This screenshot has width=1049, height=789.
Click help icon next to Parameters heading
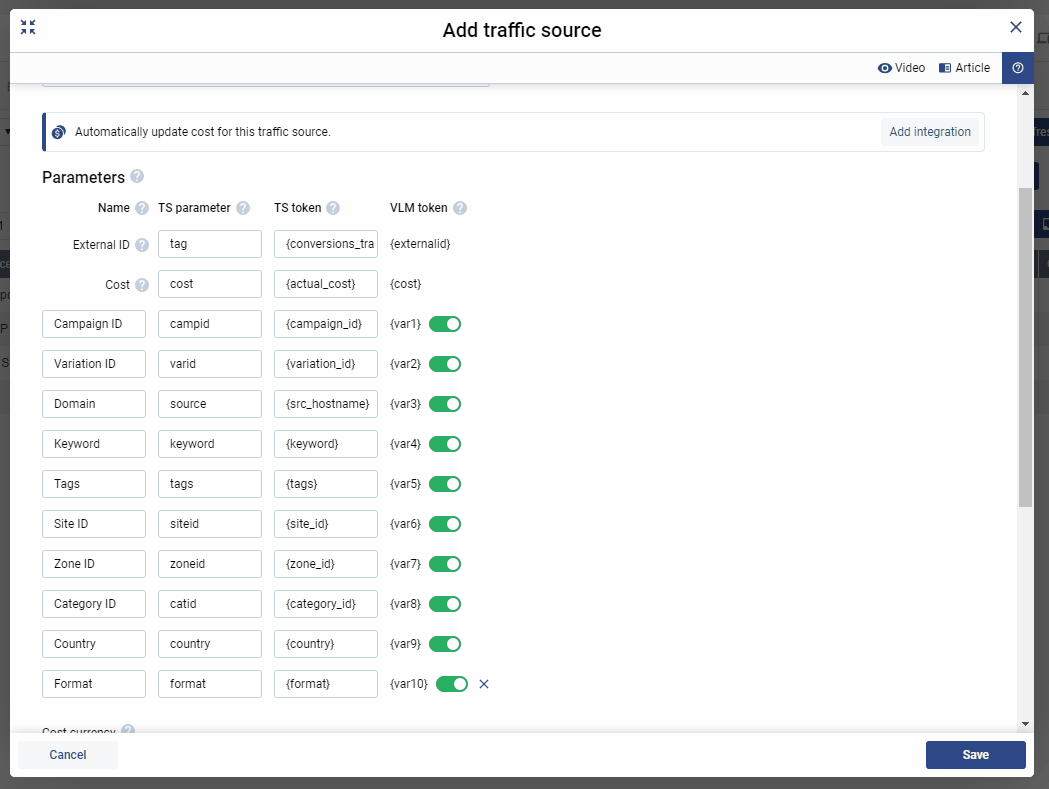click(137, 177)
